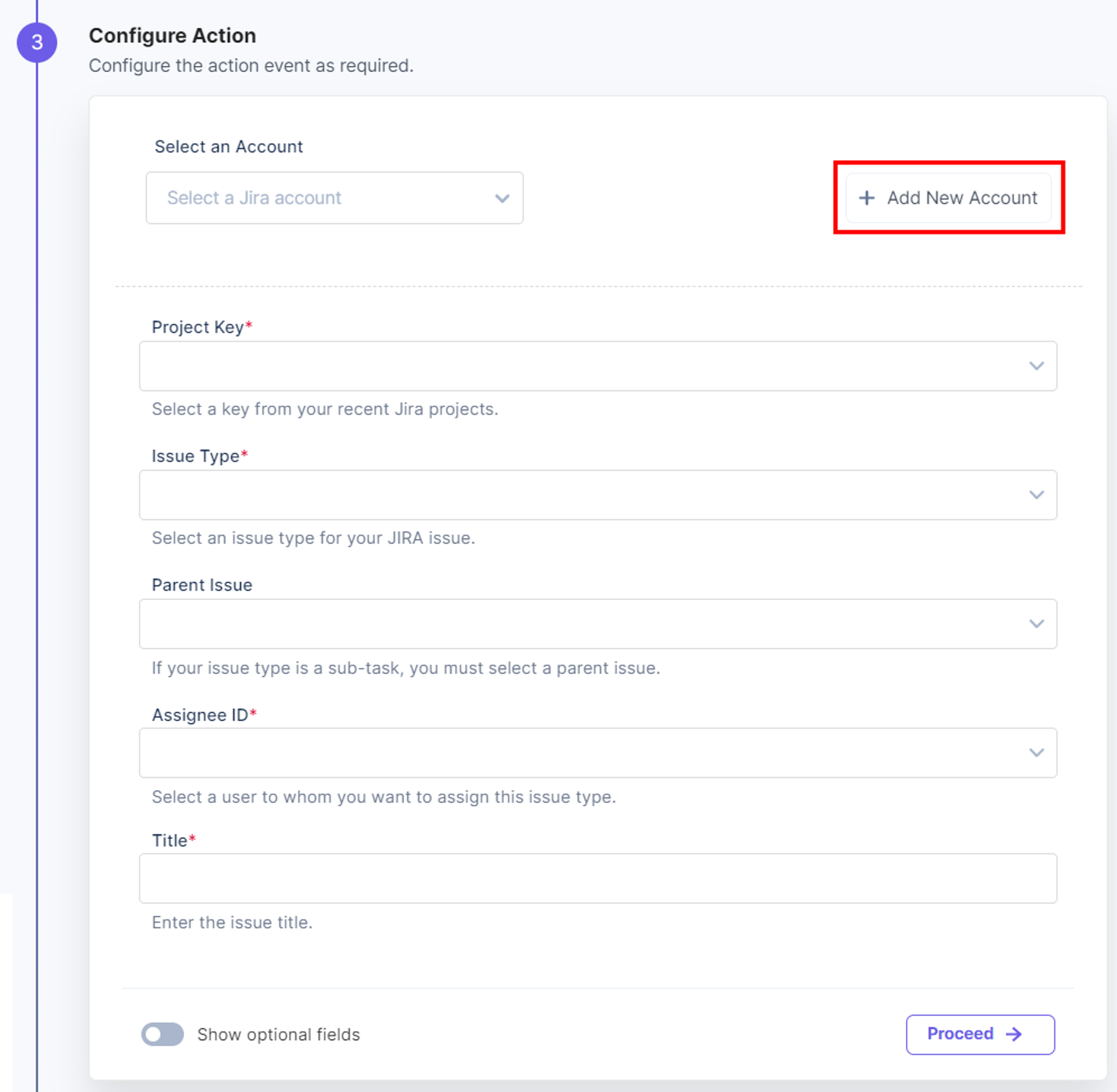Image resolution: width=1117 pixels, height=1092 pixels.
Task: Toggle Show optional fields switch
Action: click(162, 1034)
